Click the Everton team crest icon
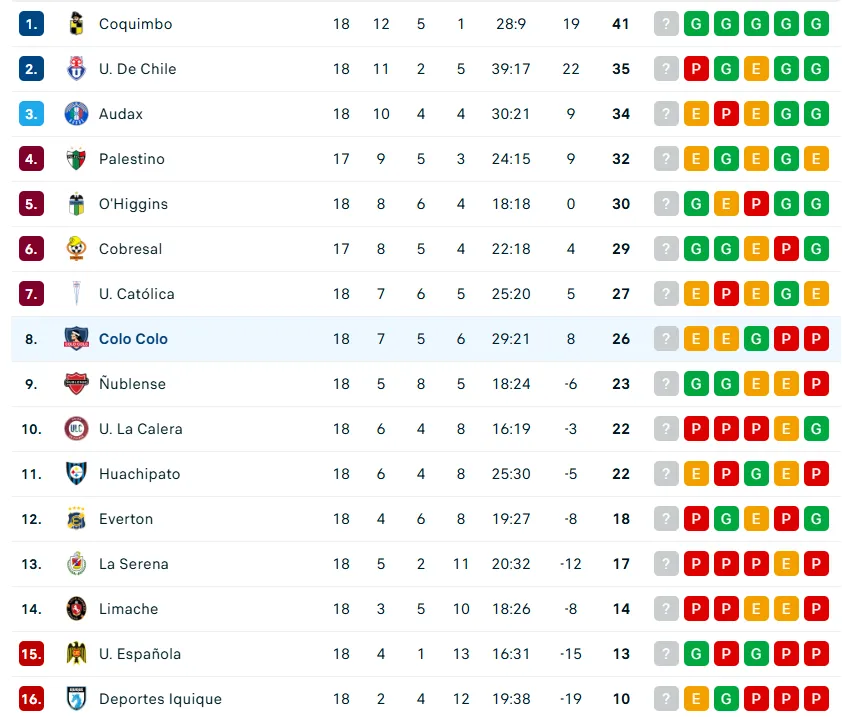The height and width of the screenshot is (717, 842). click(x=76, y=519)
